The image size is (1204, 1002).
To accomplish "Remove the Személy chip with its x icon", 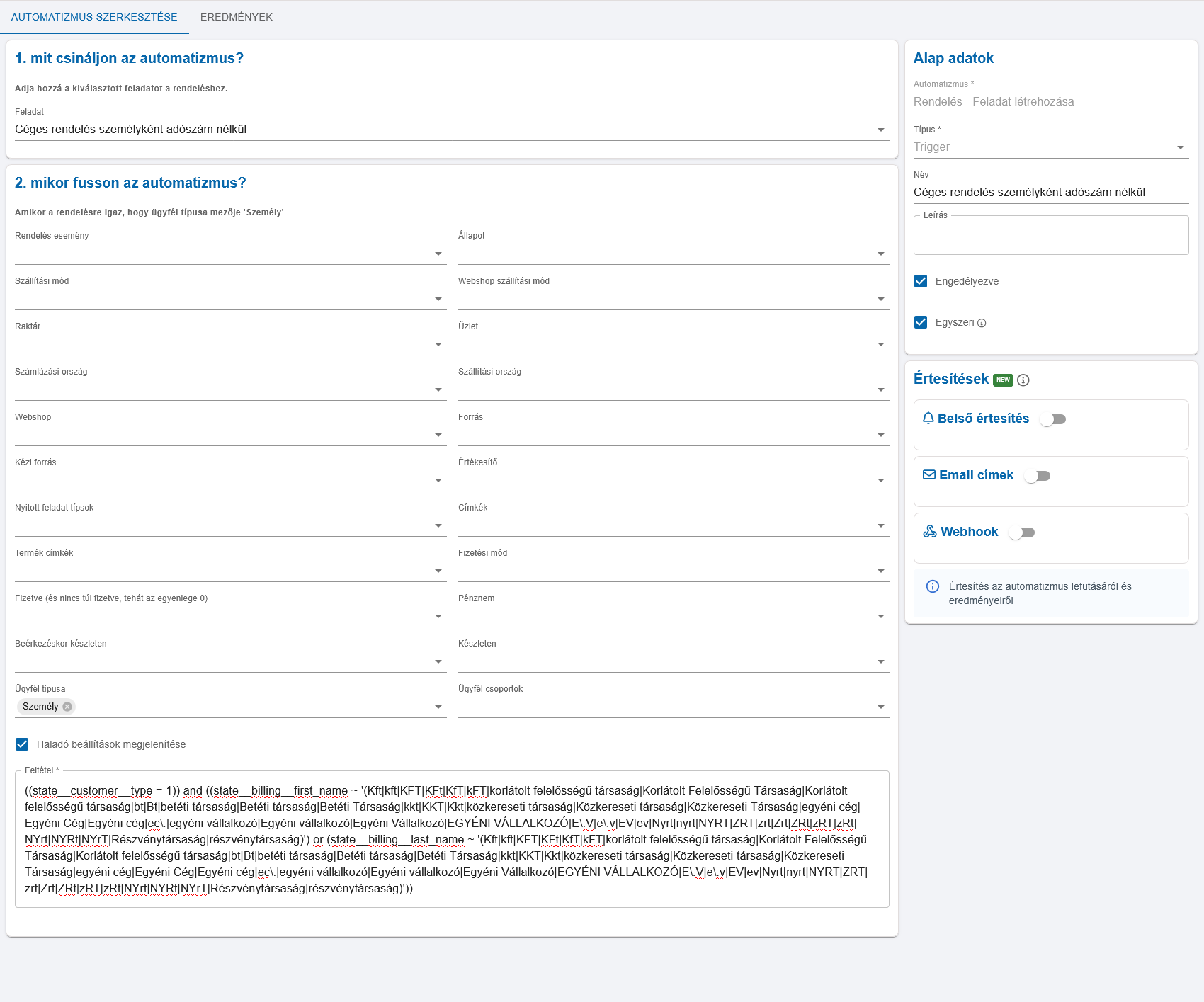I will [x=67, y=707].
